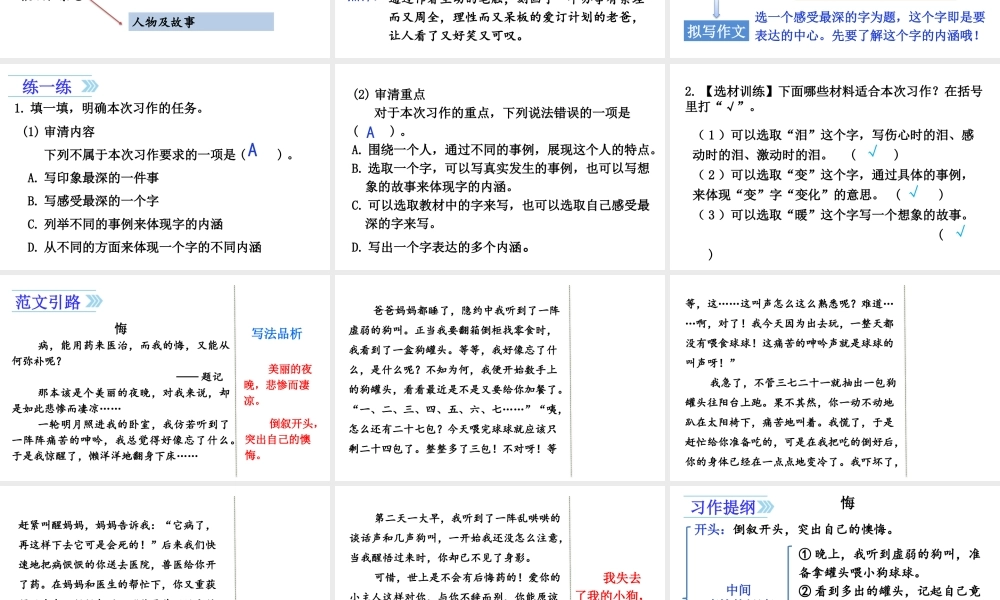Select option D. 从不同的方面来体现一个字的不同内涵
The width and height of the screenshot is (1000, 600).
coord(144,247)
